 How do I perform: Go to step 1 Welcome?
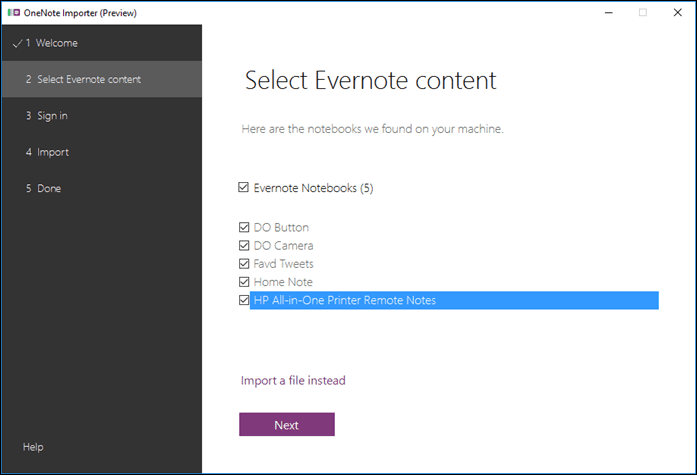102,43
